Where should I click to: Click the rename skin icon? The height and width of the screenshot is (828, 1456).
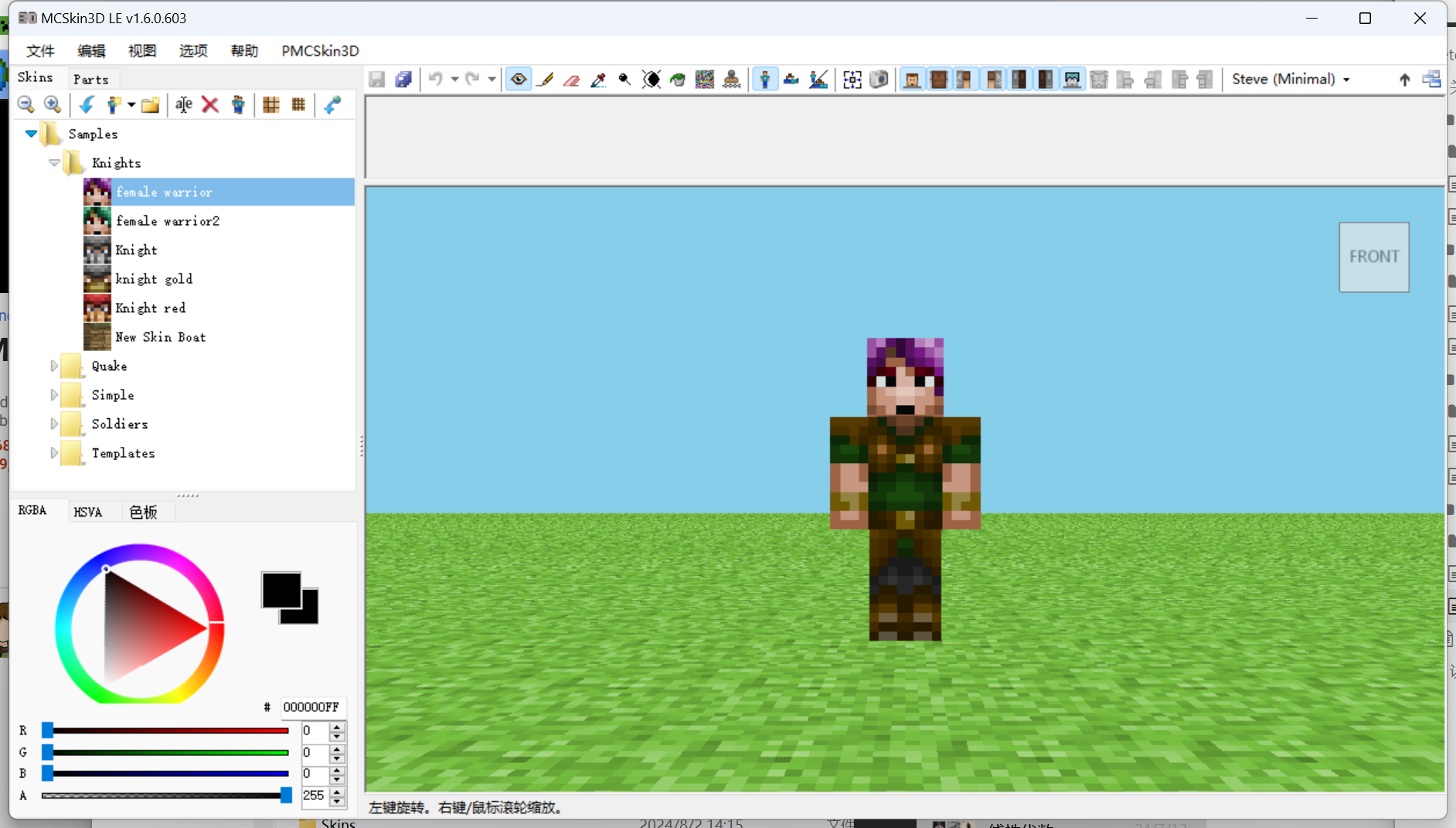[x=184, y=104]
